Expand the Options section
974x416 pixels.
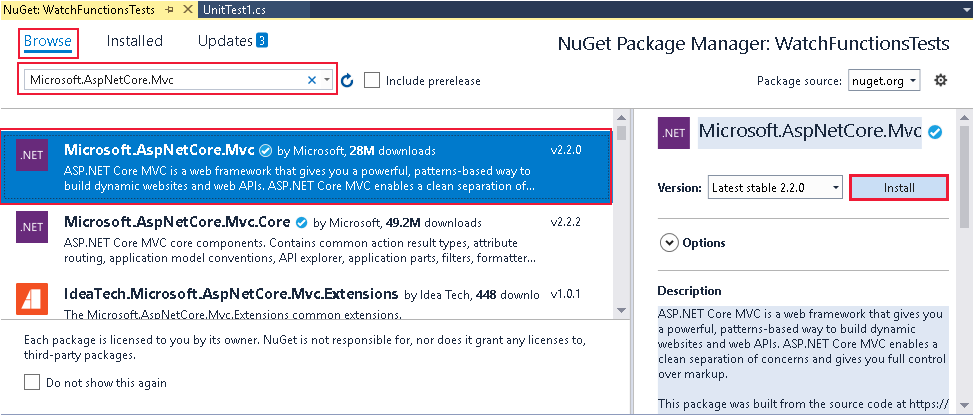pyautogui.click(x=668, y=242)
